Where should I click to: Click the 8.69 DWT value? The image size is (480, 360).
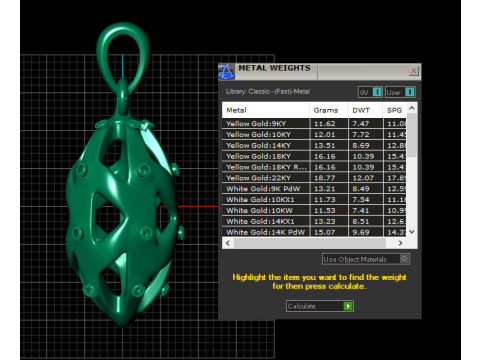[x=361, y=146]
